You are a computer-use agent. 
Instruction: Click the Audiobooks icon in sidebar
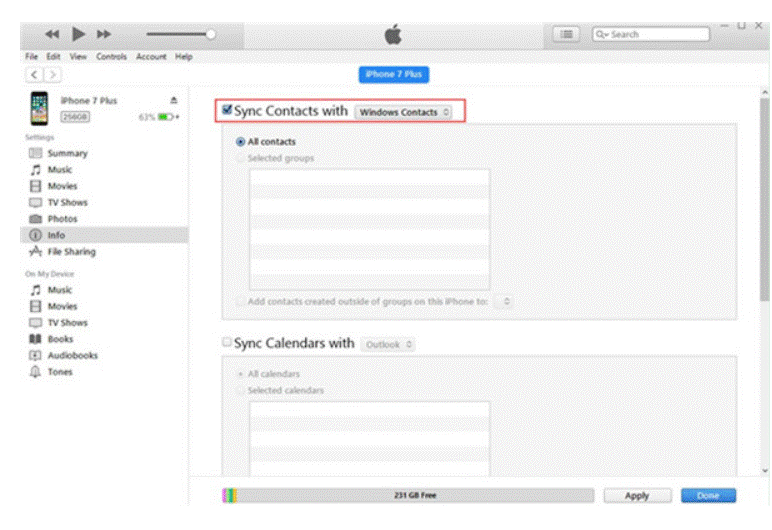[35, 355]
